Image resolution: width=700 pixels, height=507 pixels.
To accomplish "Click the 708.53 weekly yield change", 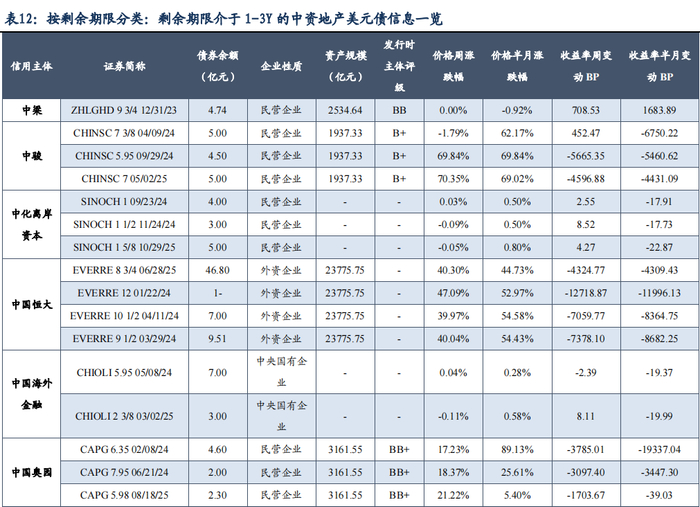I will click(x=586, y=110).
